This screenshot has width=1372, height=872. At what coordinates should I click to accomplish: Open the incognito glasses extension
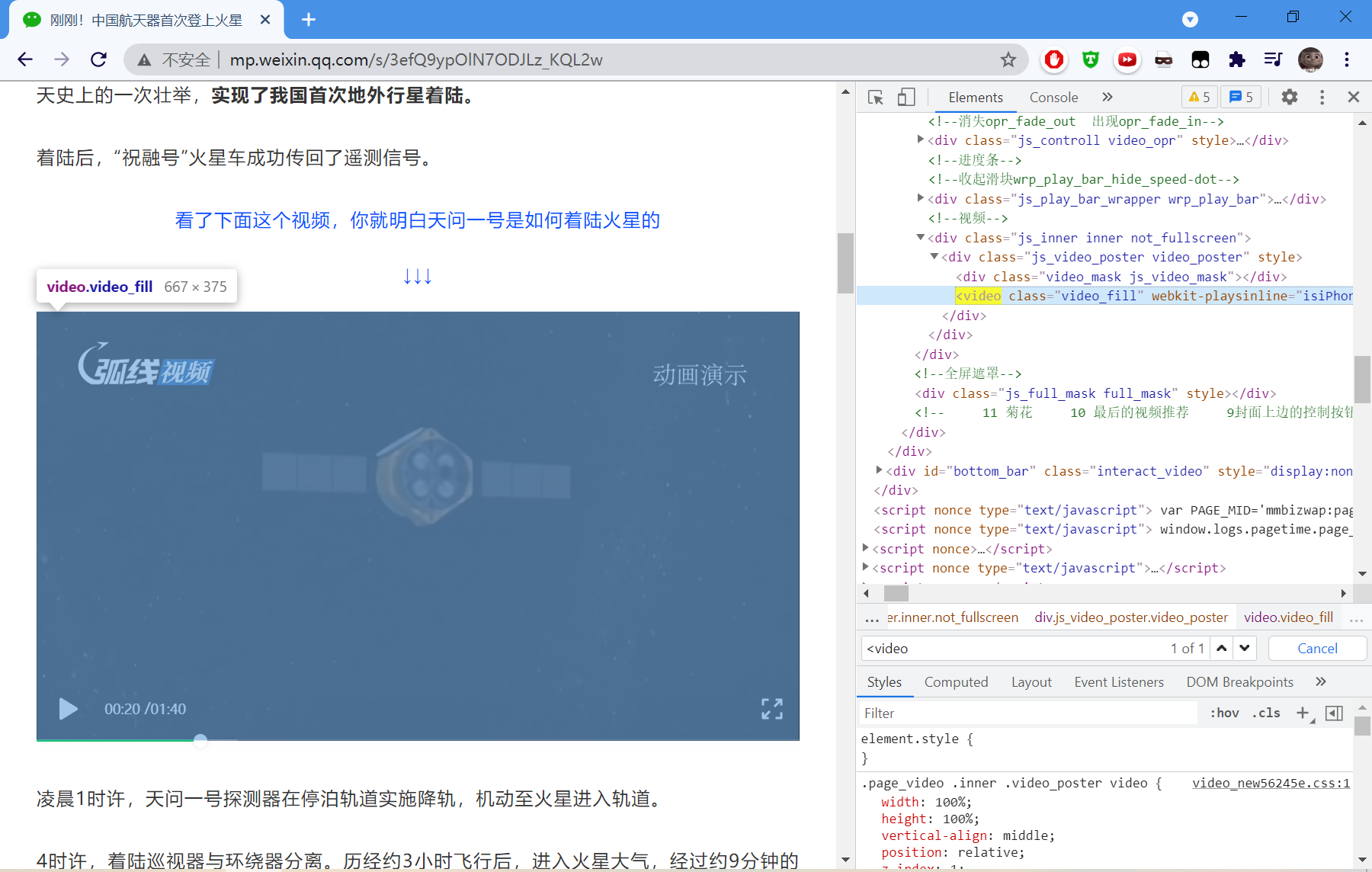[1164, 59]
